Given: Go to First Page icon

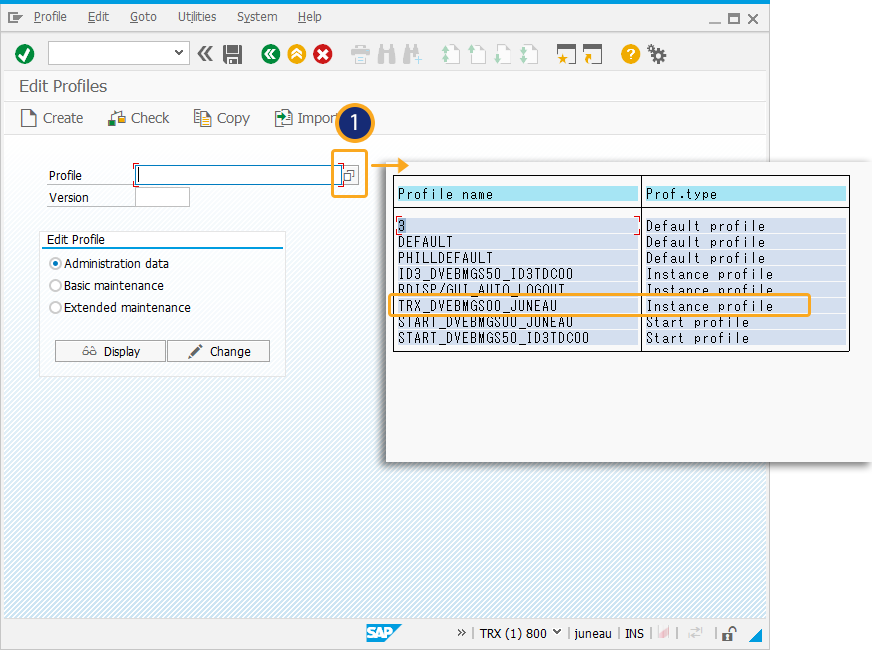Looking at the screenshot, I should (x=450, y=54).
